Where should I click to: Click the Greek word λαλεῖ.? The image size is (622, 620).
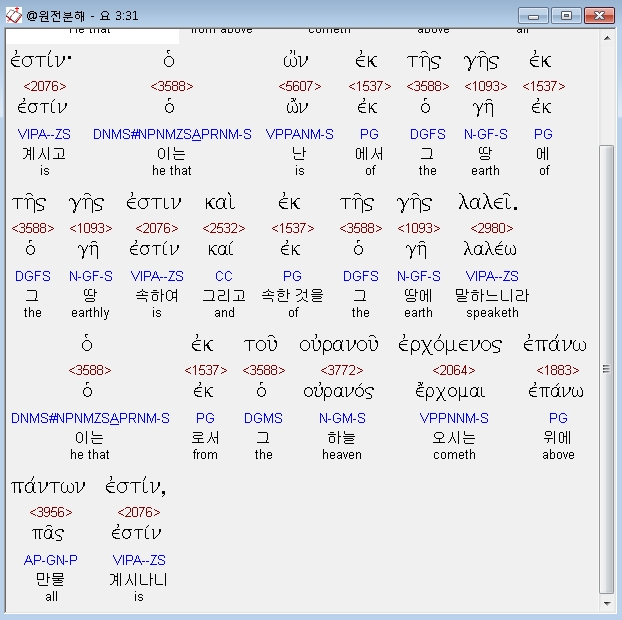(x=488, y=202)
